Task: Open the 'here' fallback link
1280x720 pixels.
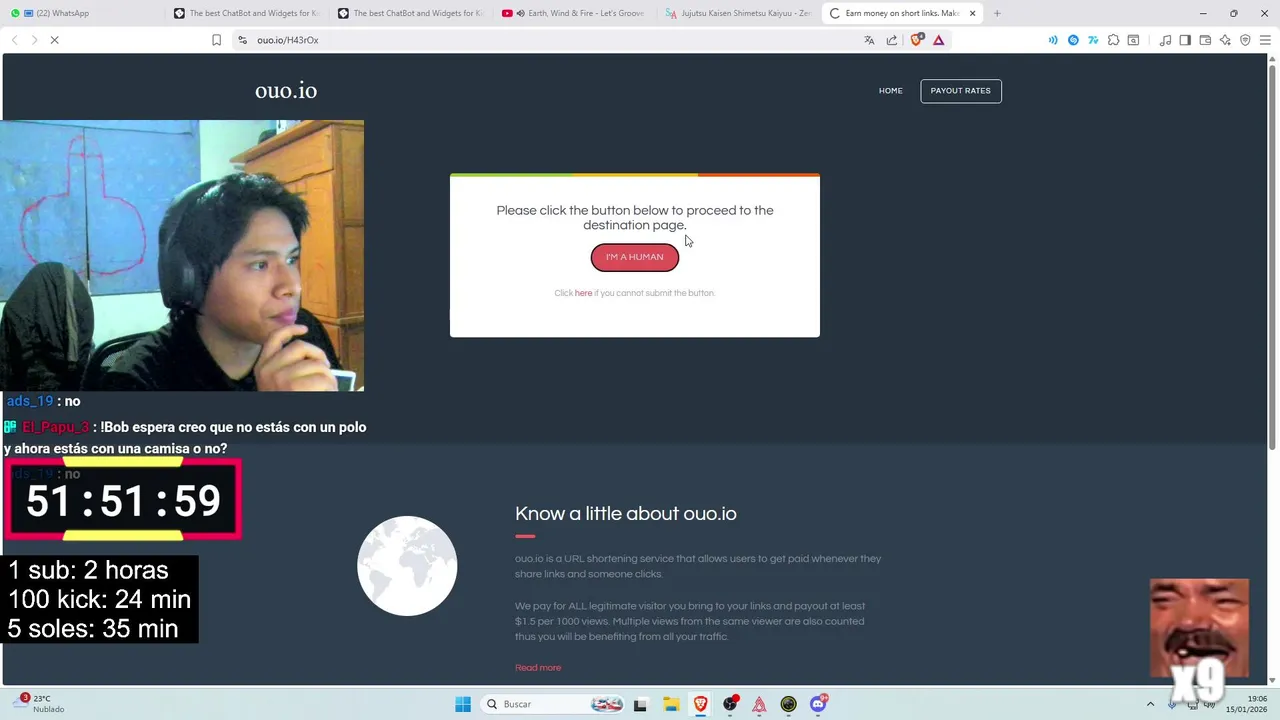Action: pyautogui.click(x=583, y=293)
